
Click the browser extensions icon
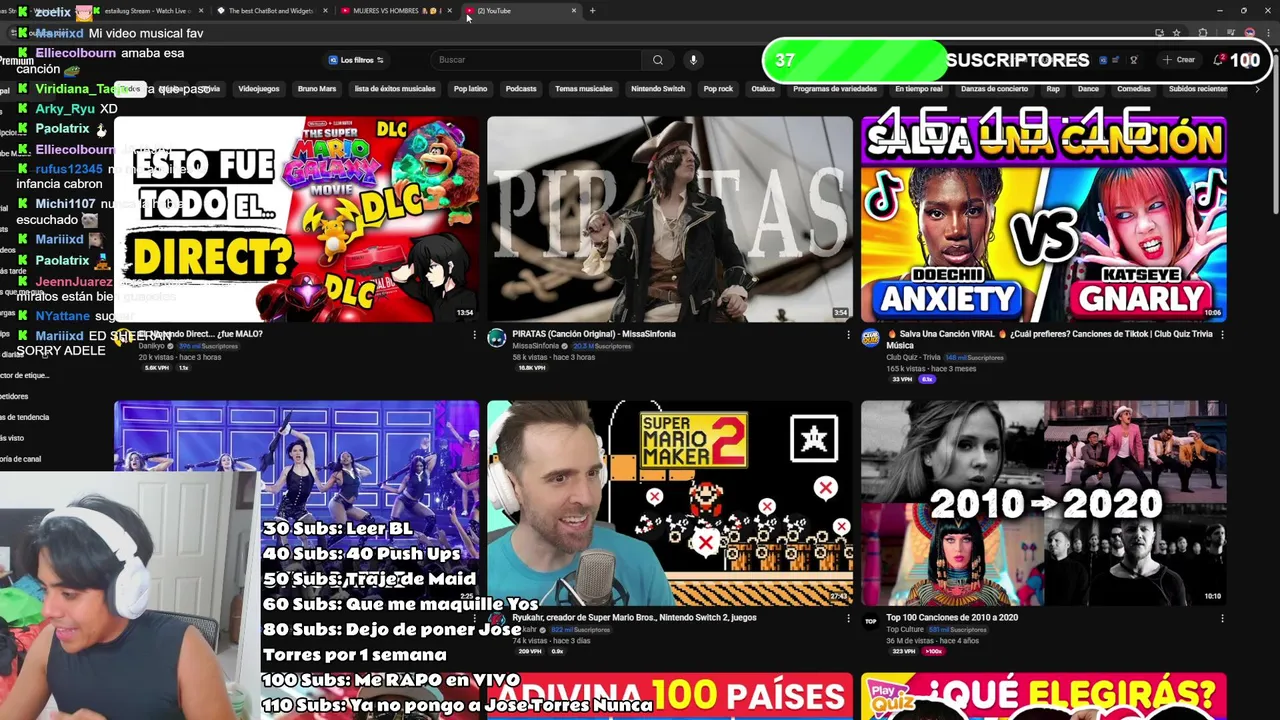[1203, 33]
